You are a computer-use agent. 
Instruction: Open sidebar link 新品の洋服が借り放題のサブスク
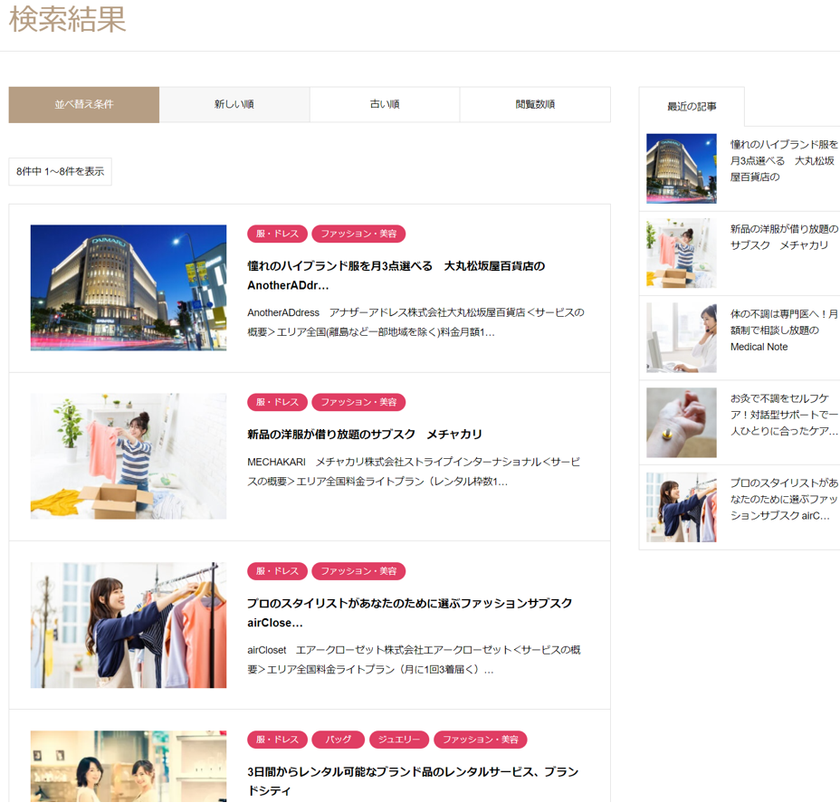(784, 237)
